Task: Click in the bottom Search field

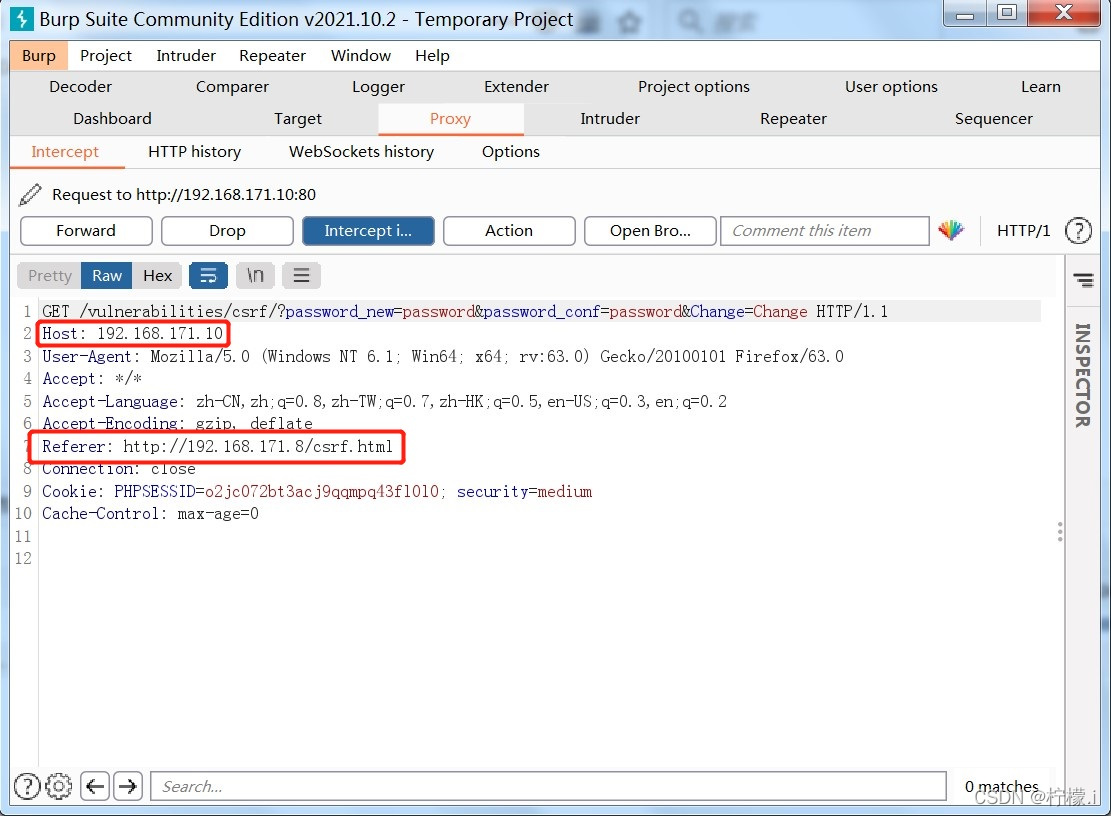Action: point(548,786)
